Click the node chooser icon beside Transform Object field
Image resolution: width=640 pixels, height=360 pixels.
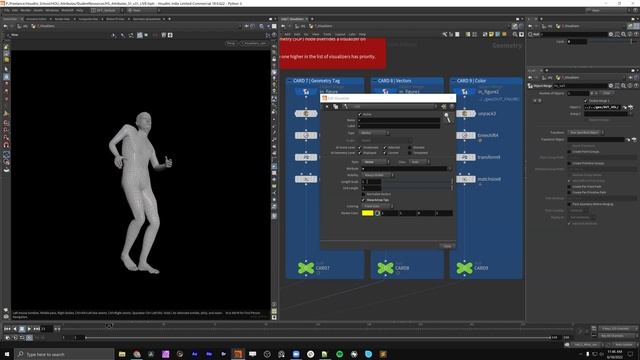pos(634,140)
